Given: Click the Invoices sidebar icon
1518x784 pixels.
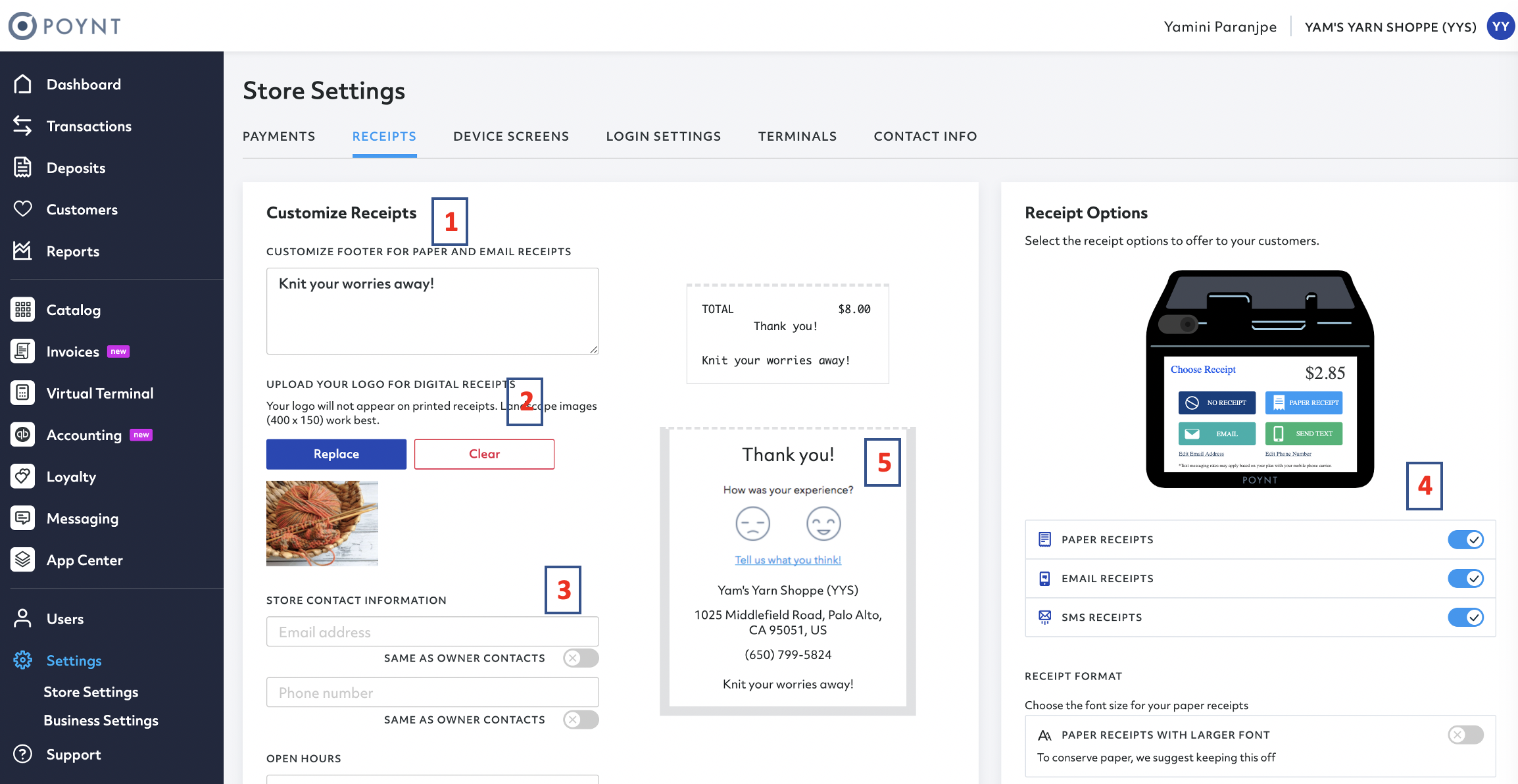Looking at the screenshot, I should tap(25, 351).
